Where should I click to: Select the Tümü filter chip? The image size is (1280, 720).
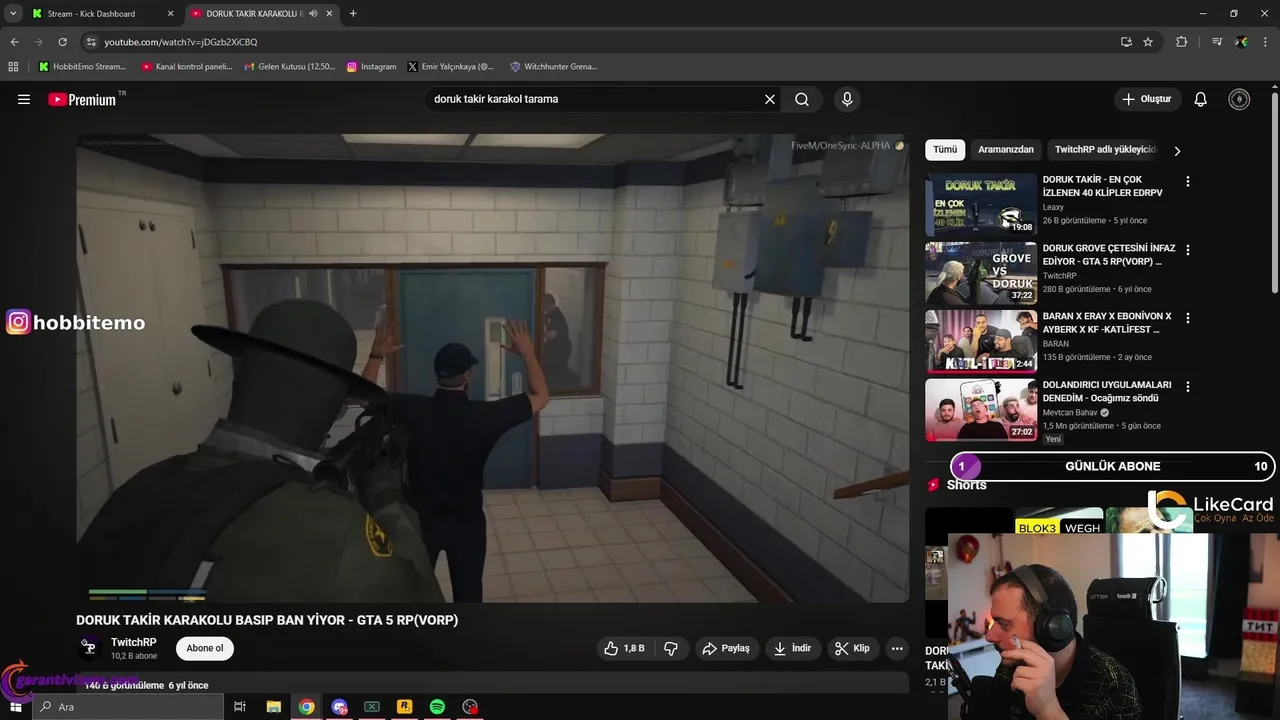tap(945, 150)
